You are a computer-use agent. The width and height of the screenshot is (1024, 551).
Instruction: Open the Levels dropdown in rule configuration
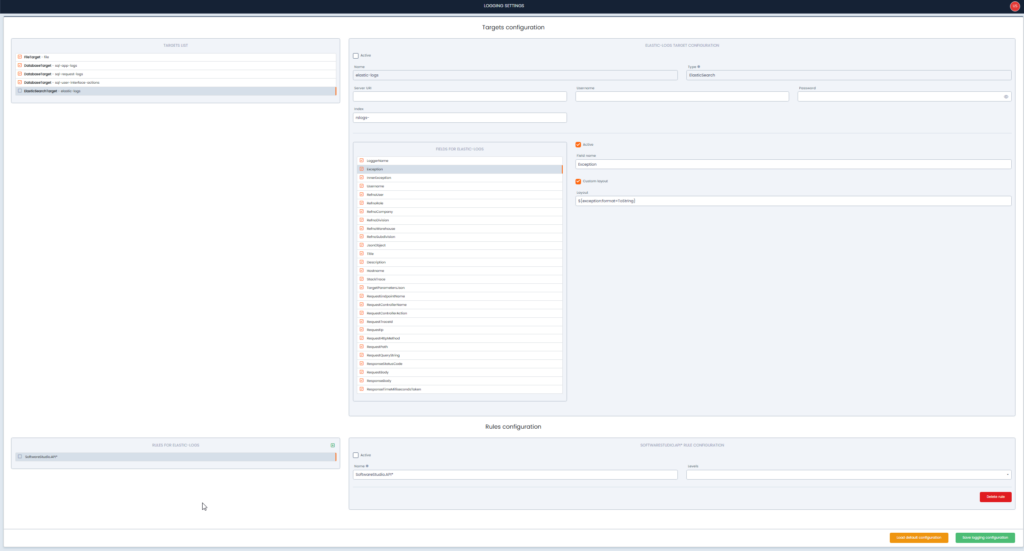coord(848,475)
